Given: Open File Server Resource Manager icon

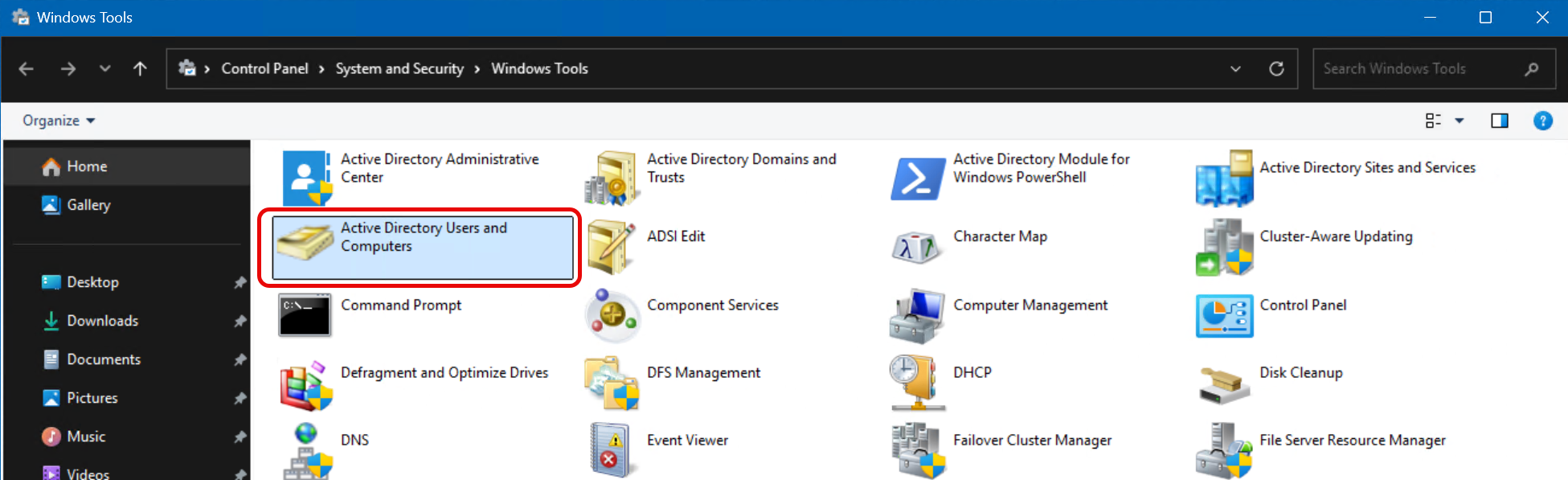Looking at the screenshot, I should 1224,451.
